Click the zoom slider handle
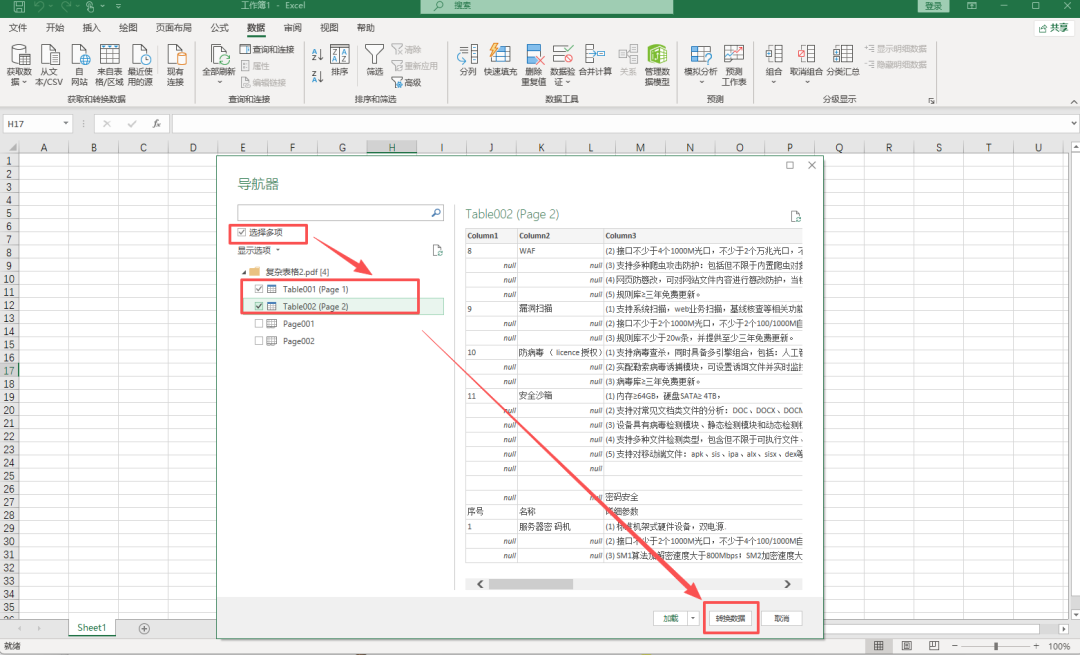The height and width of the screenshot is (655, 1080). (996, 646)
